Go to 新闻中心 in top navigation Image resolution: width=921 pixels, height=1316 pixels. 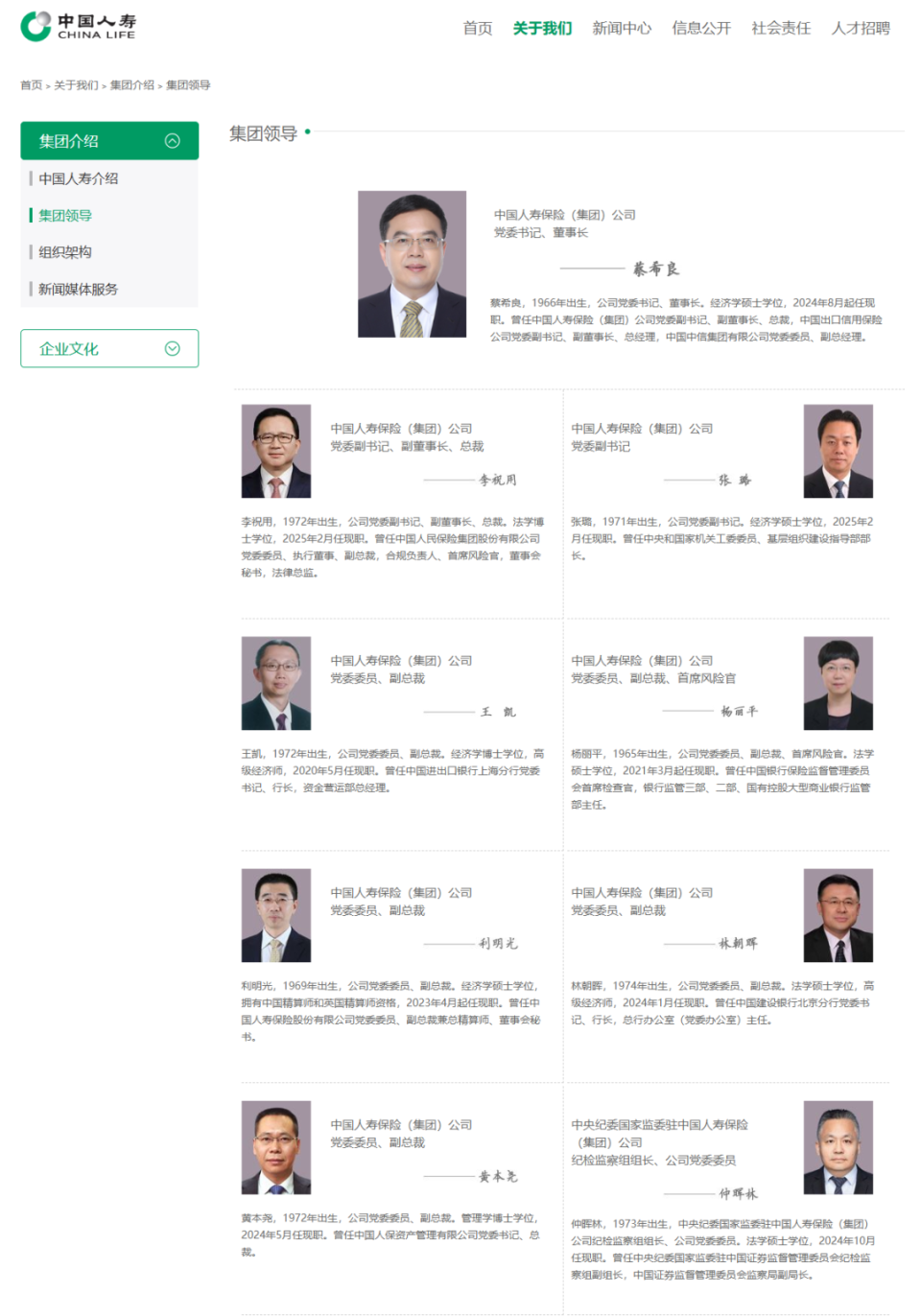[x=622, y=28]
